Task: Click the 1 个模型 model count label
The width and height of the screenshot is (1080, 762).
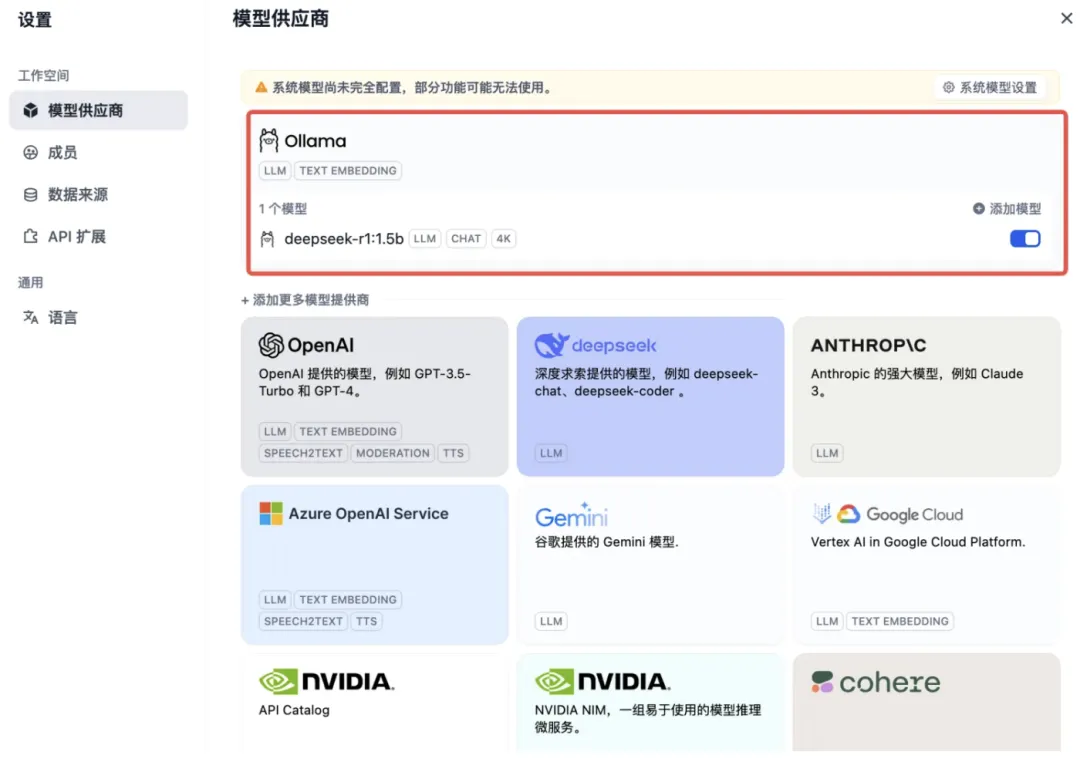Action: click(283, 209)
